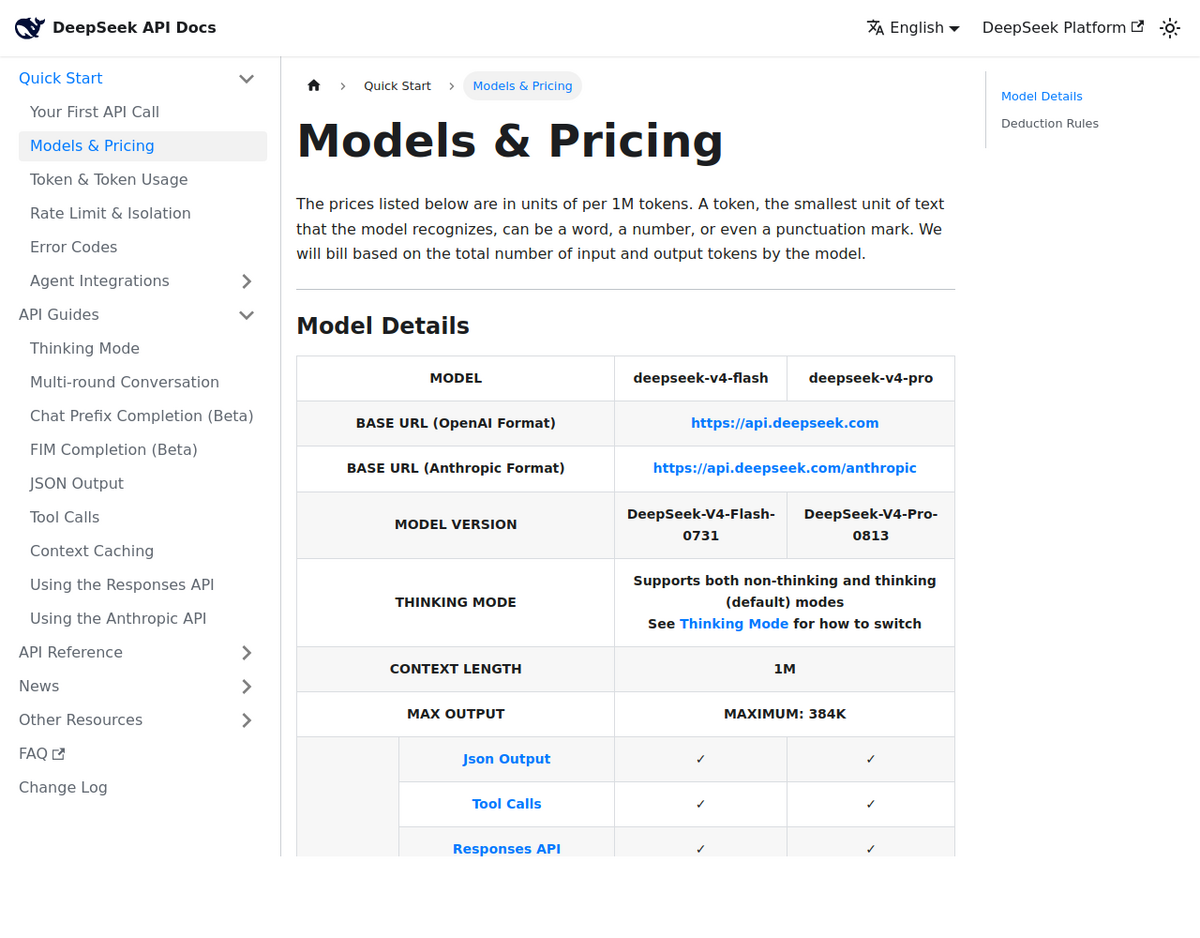
Task: Expand the News sidebar chevron
Action: [246, 687]
